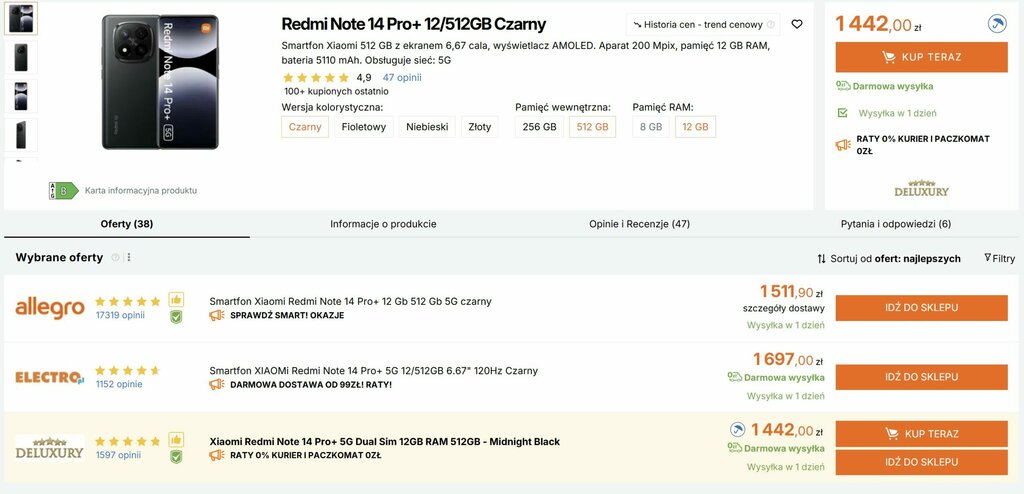Expand the Filtry filter panel

[x=999, y=259]
